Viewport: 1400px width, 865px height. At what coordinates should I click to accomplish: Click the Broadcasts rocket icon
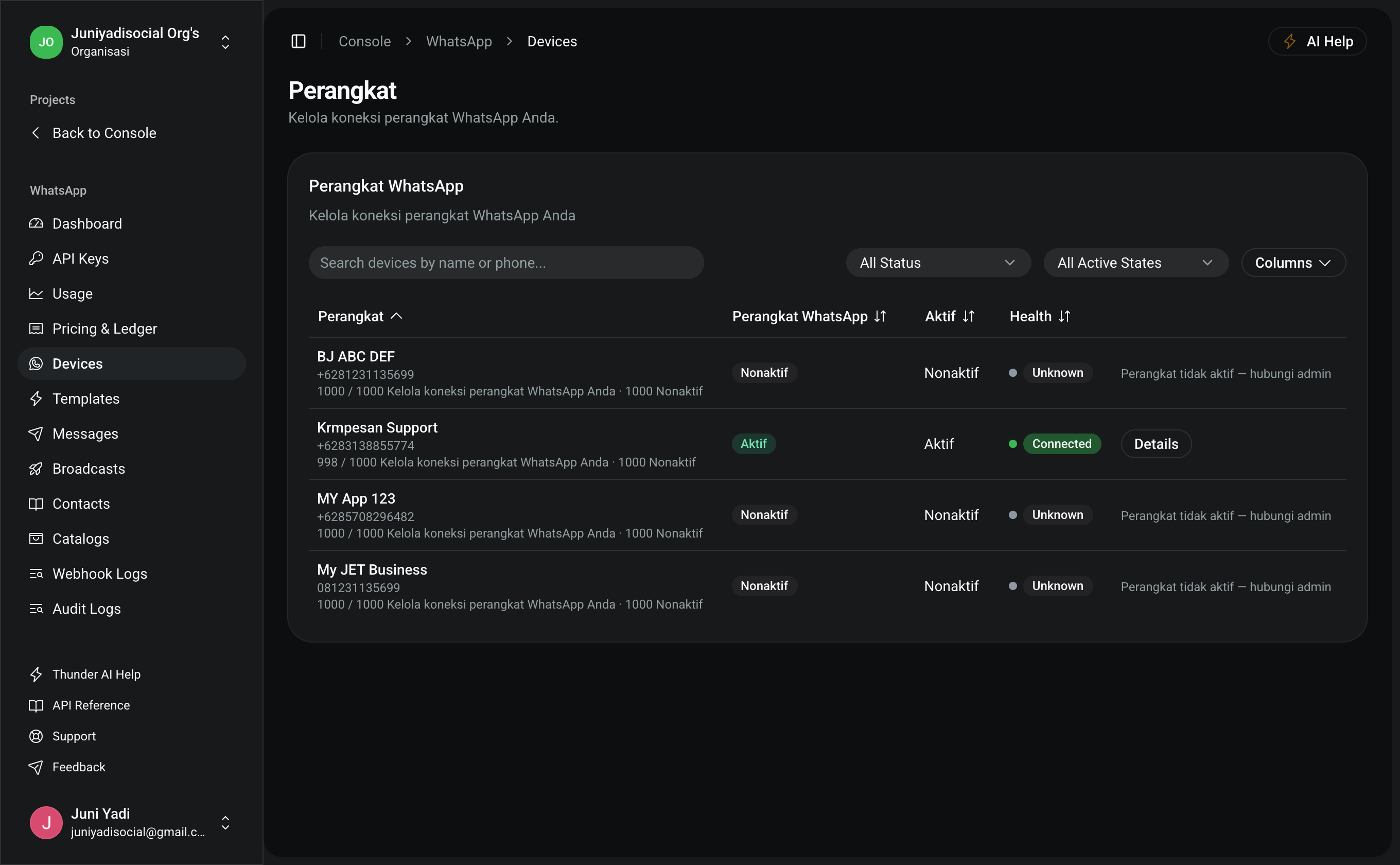[x=36, y=468]
